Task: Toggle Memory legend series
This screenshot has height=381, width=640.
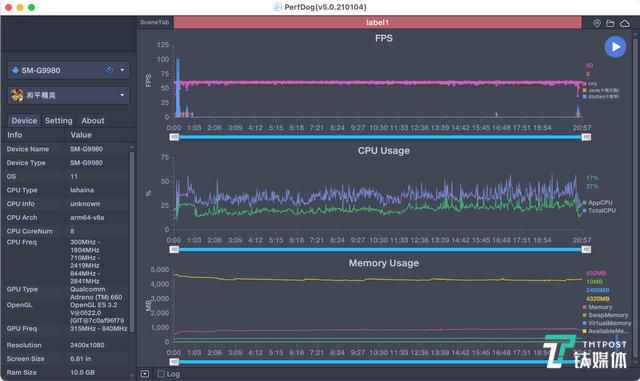Action: click(x=597, y=307)
